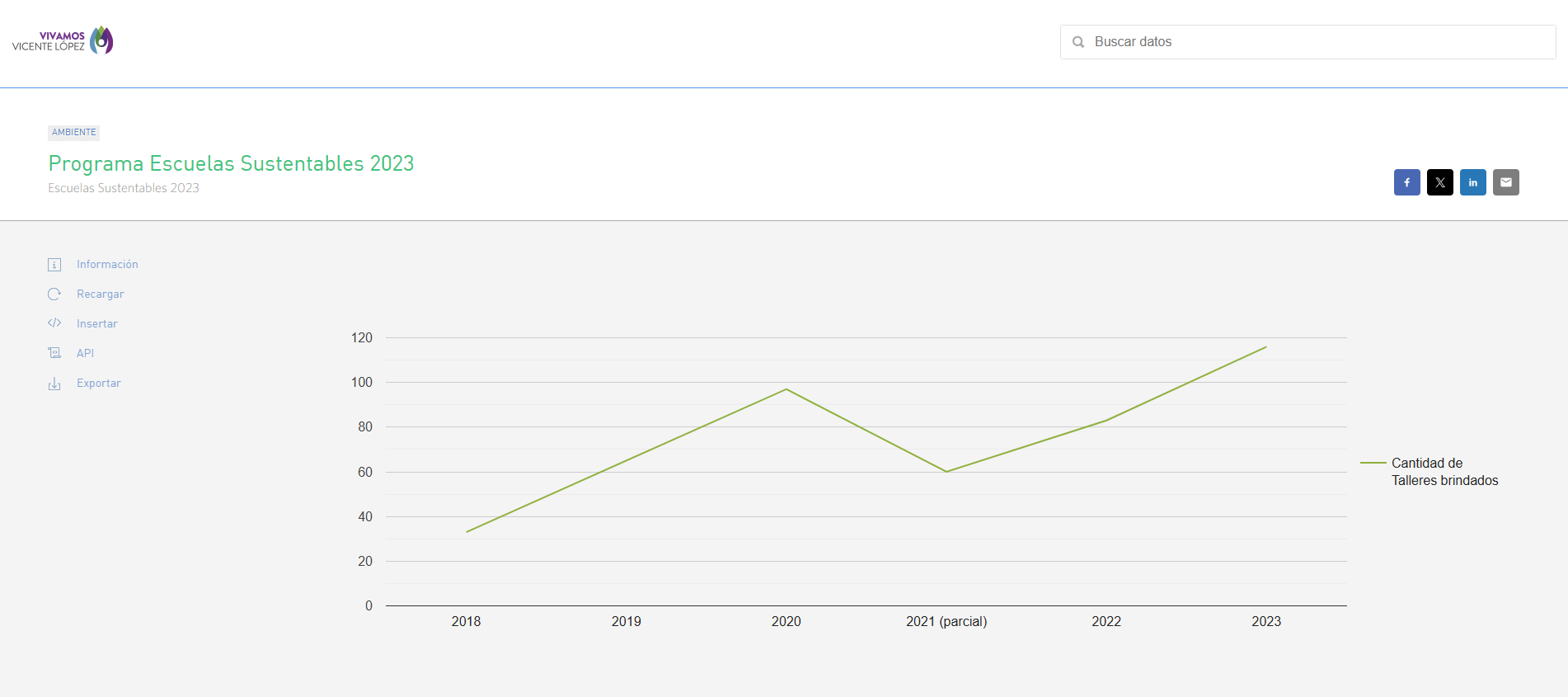Screen dimensions: 1568x697
Task: Click the Recargar reload icon
Action: click(54, 294)
